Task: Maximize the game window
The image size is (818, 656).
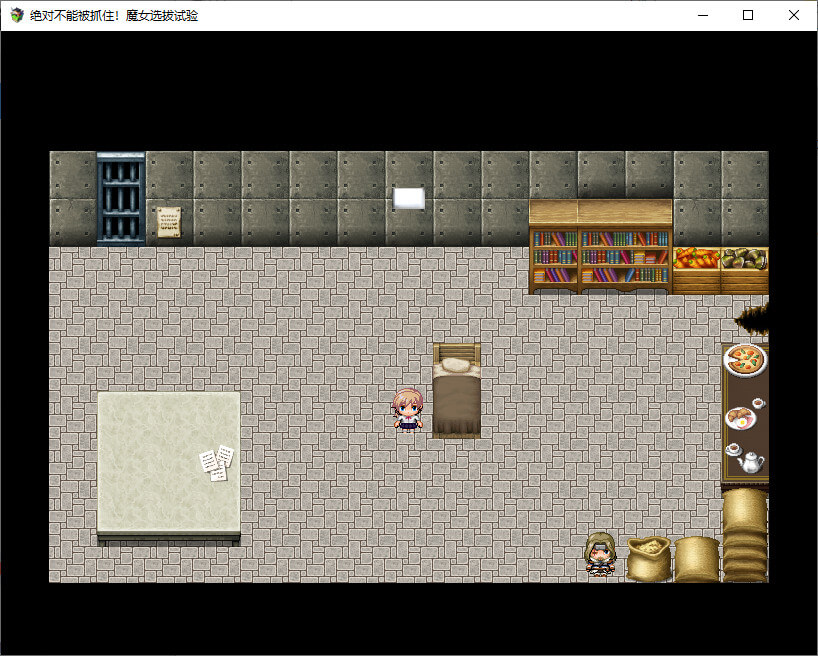Action: pyautogui.click(x=747, y=15)
